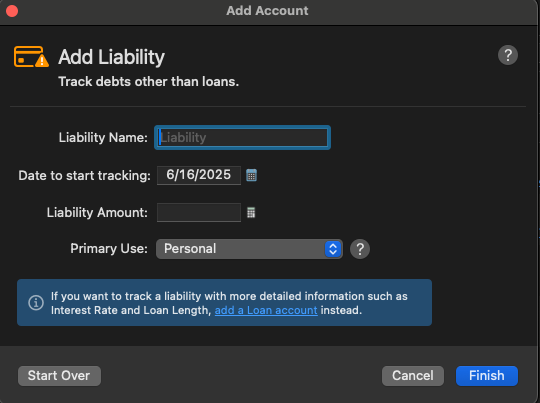Click the 'Liability Name:' label

103,137
